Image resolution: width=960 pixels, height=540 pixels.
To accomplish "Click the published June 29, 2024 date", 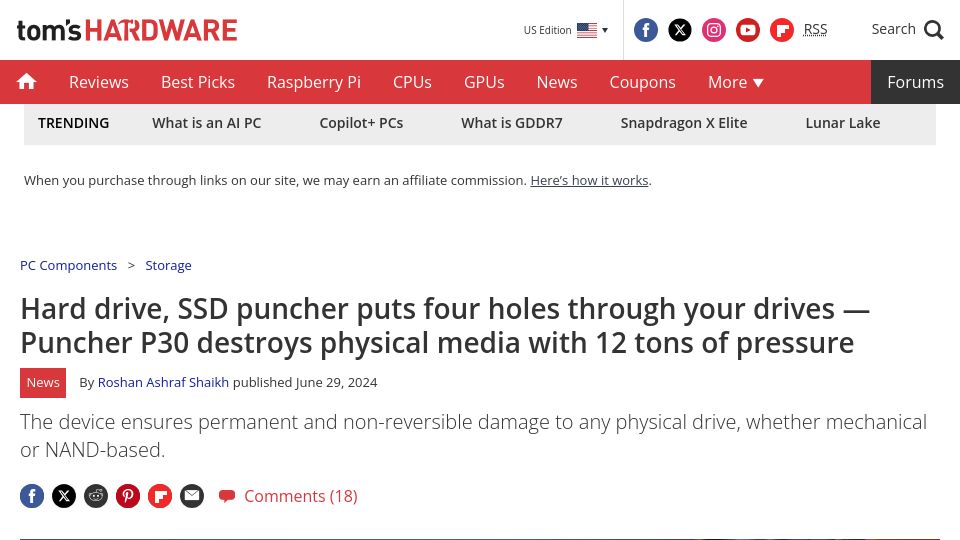I will click(305, 383).
